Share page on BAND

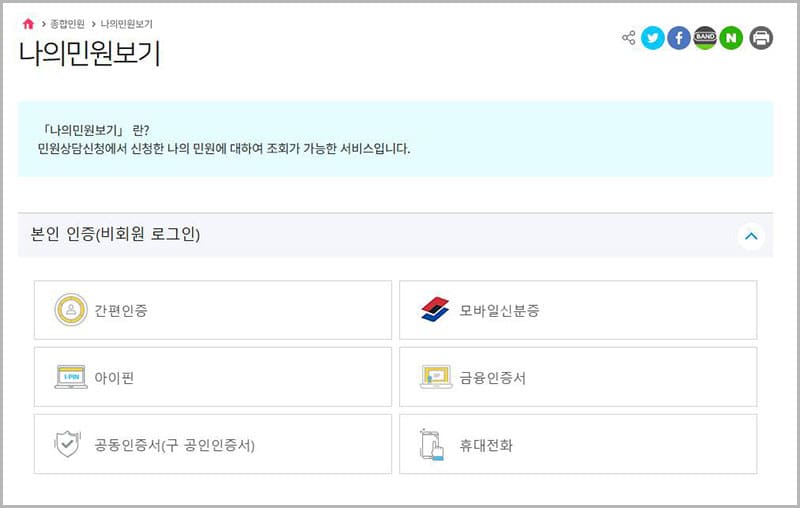705,39
